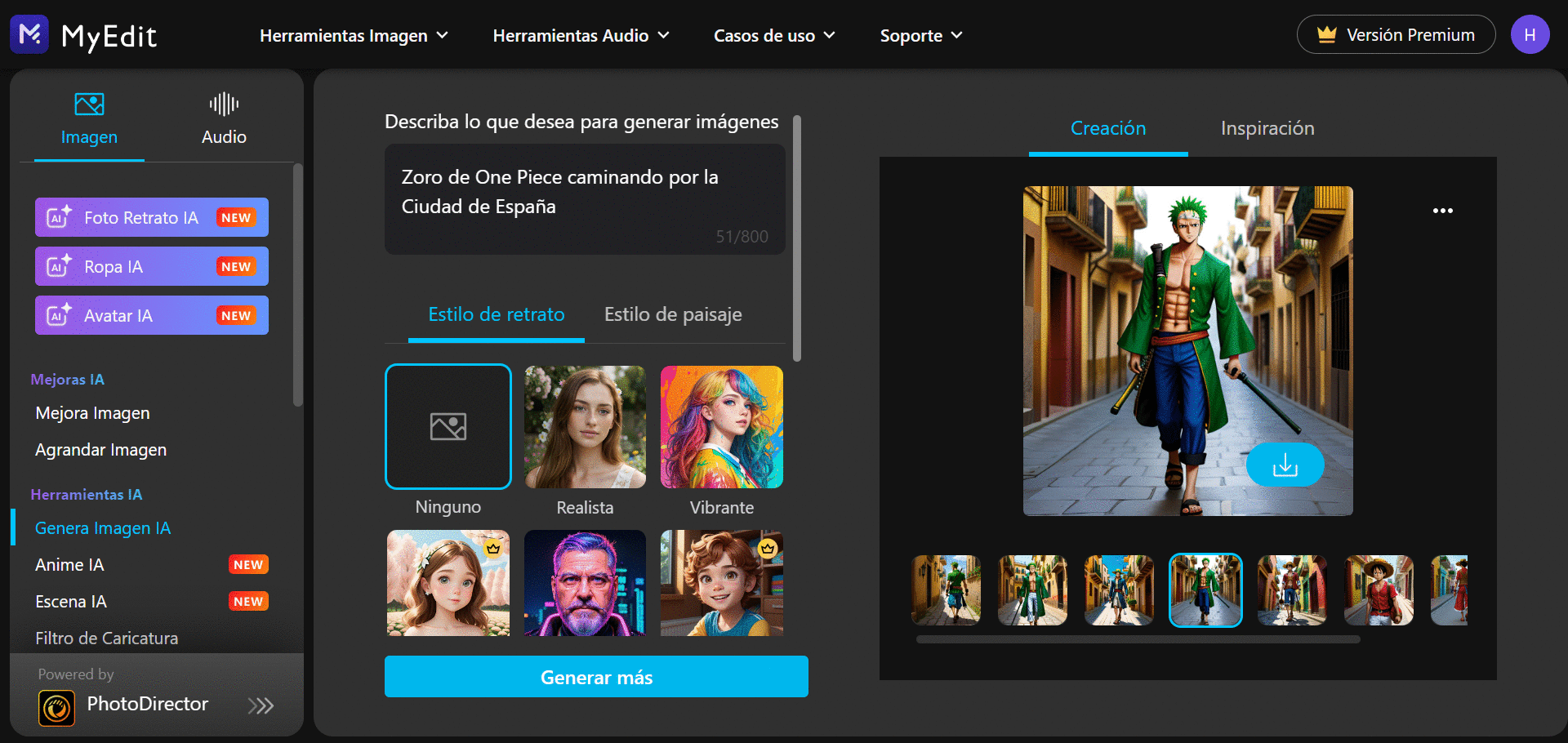Choose the Vibrante style
1568x743 pixels.
click(721, 426)
